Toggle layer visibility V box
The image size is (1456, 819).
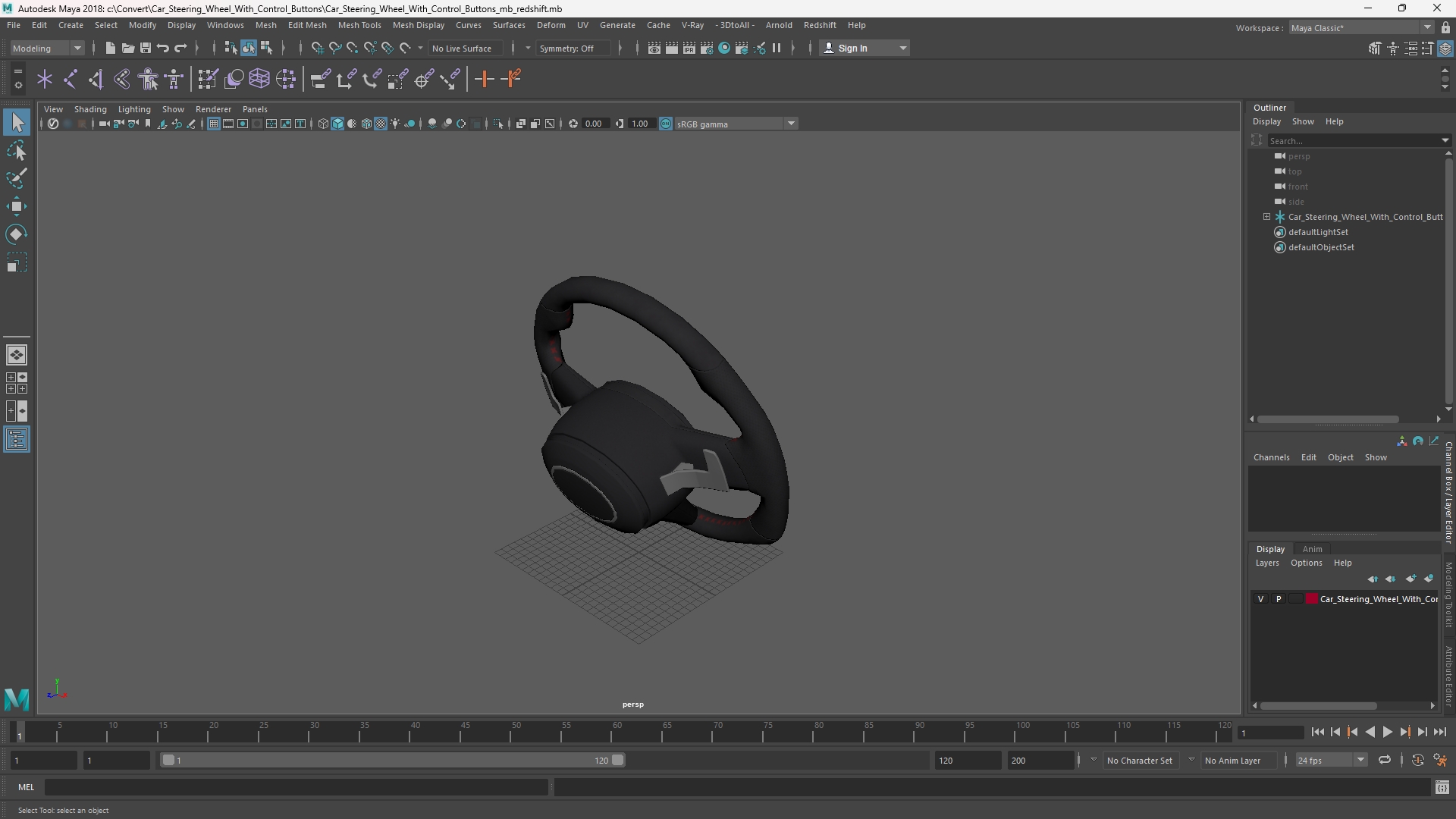(x=1261, y=599)
